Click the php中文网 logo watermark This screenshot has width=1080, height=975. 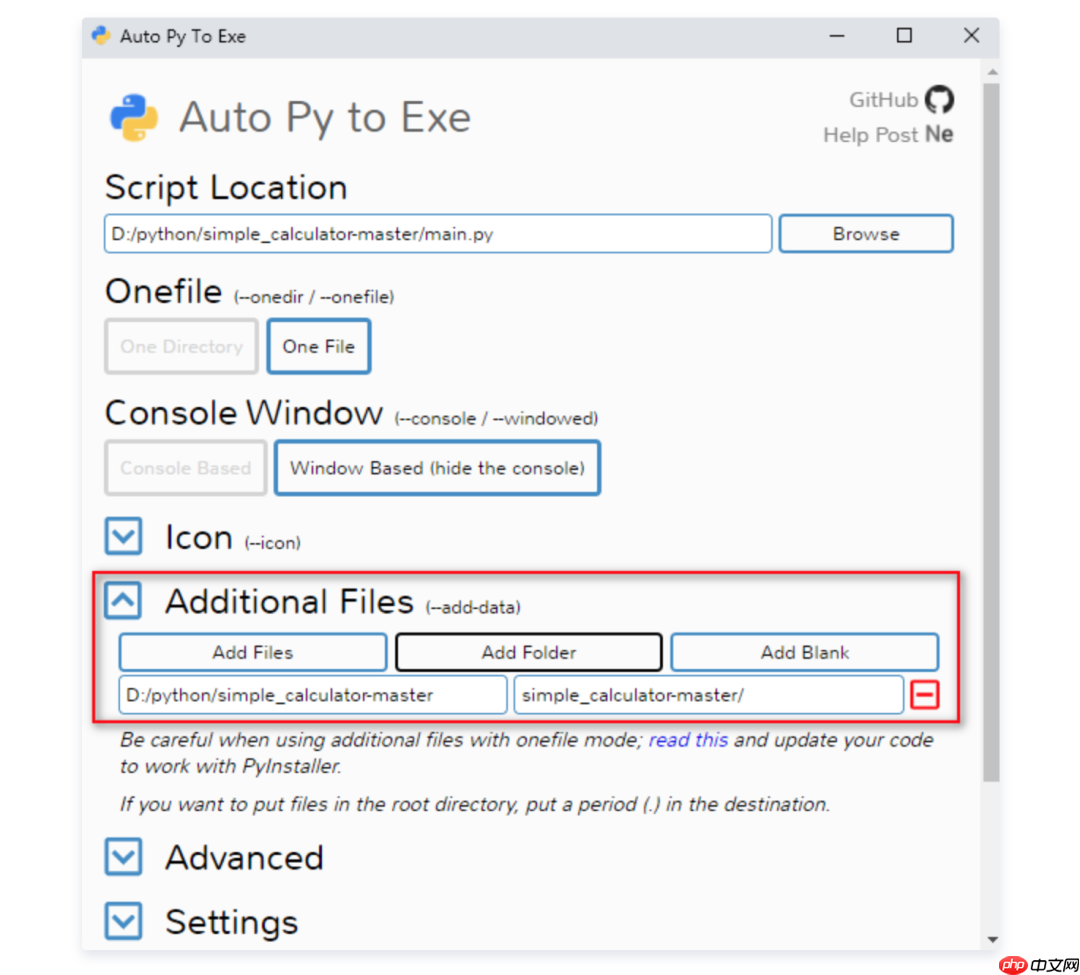click(1036, 963)
